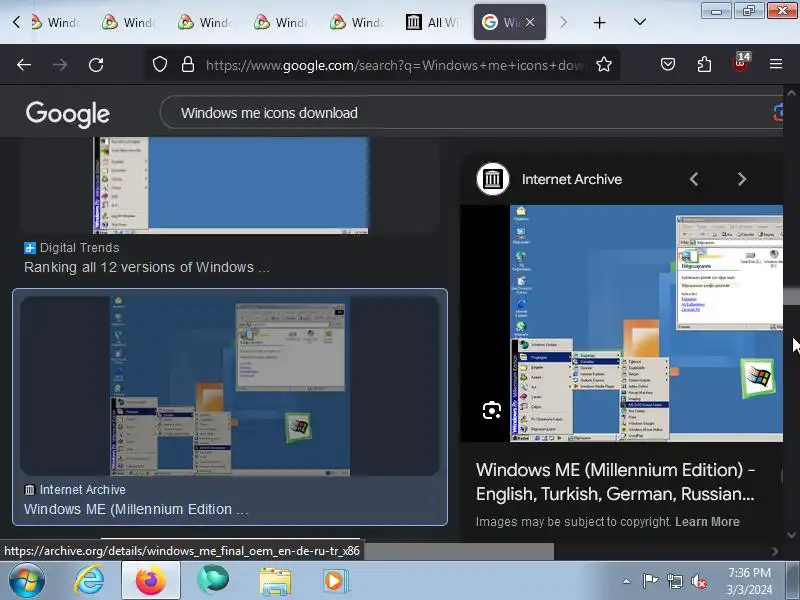The height and width of the screenshot is (600, 800).
Task: Open the Ranking all 12 versions of Windows link
Action: [x=147, y=267]
